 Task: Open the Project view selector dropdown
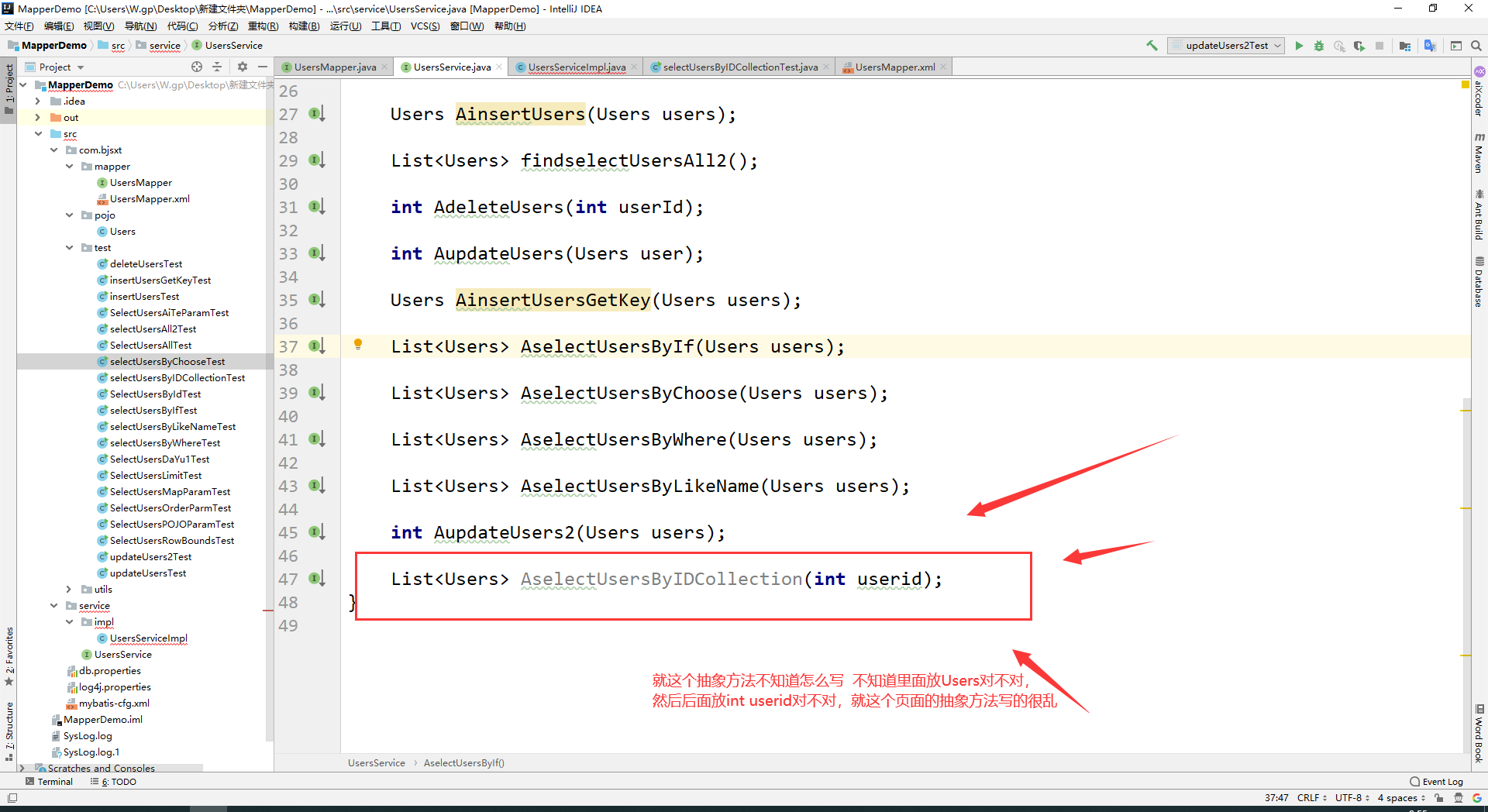tap(54, 67)
